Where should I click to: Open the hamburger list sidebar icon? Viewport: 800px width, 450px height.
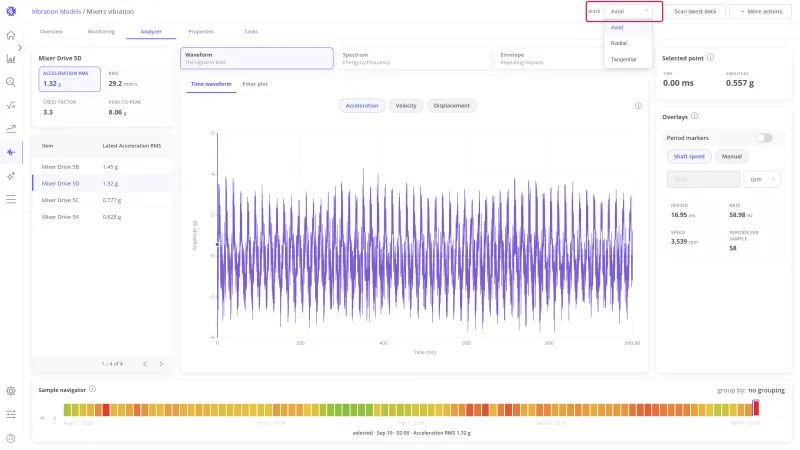[x=11, y=199]
